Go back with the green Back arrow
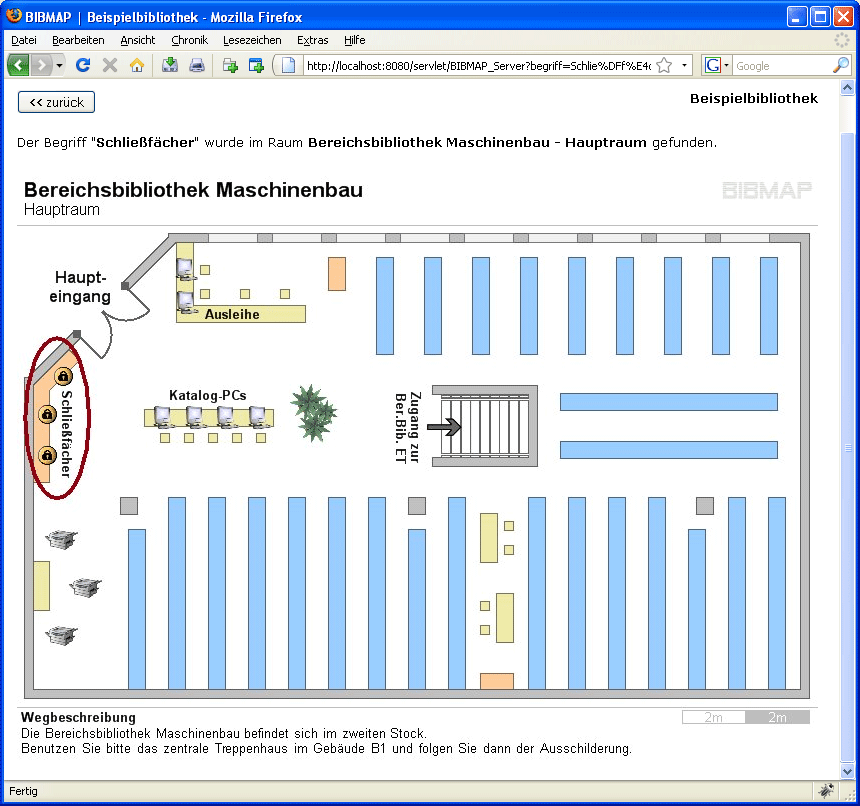Viewport: 860px width, 806px height. point(18,66)
